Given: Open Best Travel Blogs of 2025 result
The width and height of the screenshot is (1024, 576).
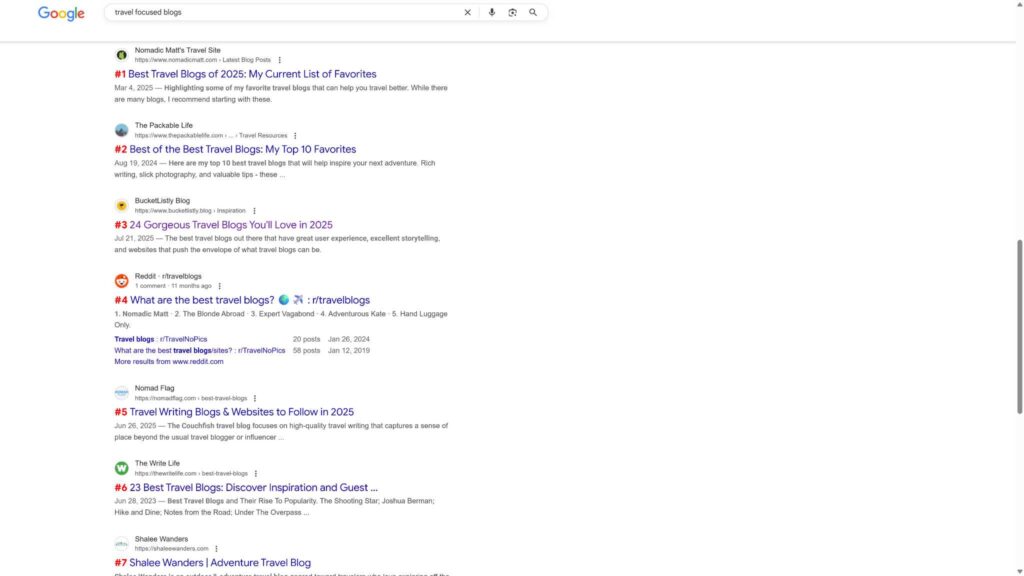Looking at the screenshot, I should click(x=252, y=74).
